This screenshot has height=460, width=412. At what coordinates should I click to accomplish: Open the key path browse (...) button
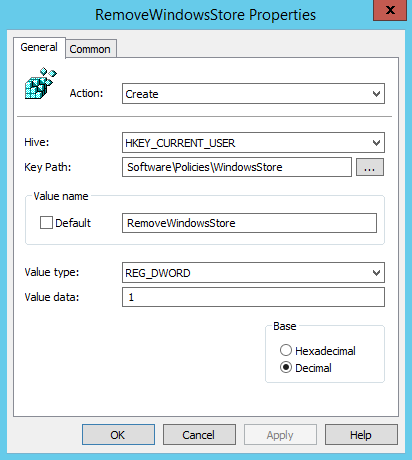pos(370,167)
